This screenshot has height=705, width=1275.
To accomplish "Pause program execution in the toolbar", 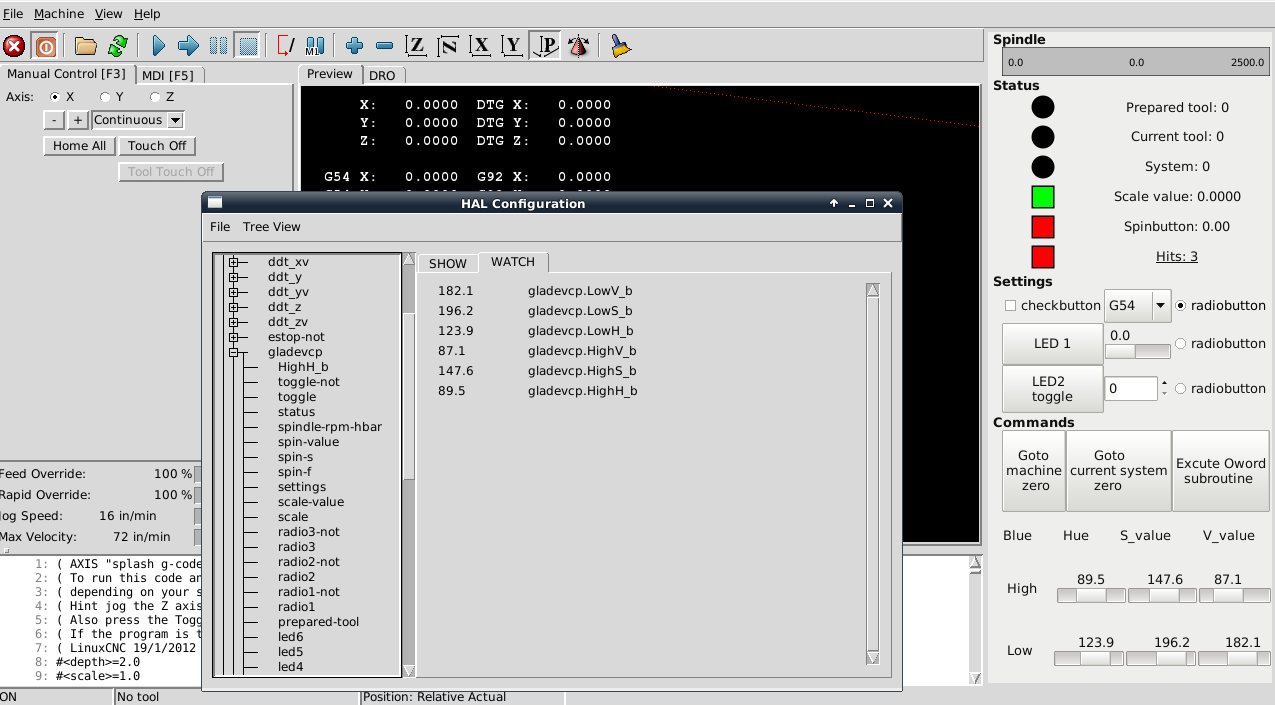I will tap(218, 46).
